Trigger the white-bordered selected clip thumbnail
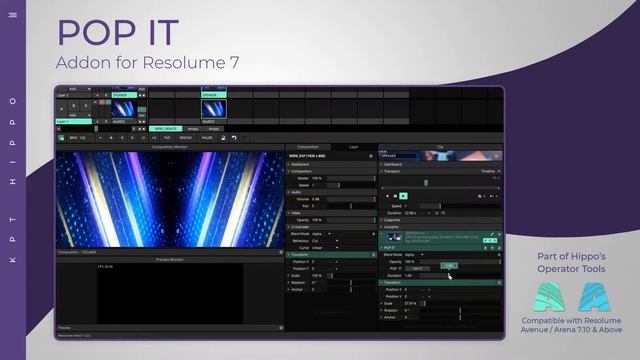640x360 pixels. point(214,109)
